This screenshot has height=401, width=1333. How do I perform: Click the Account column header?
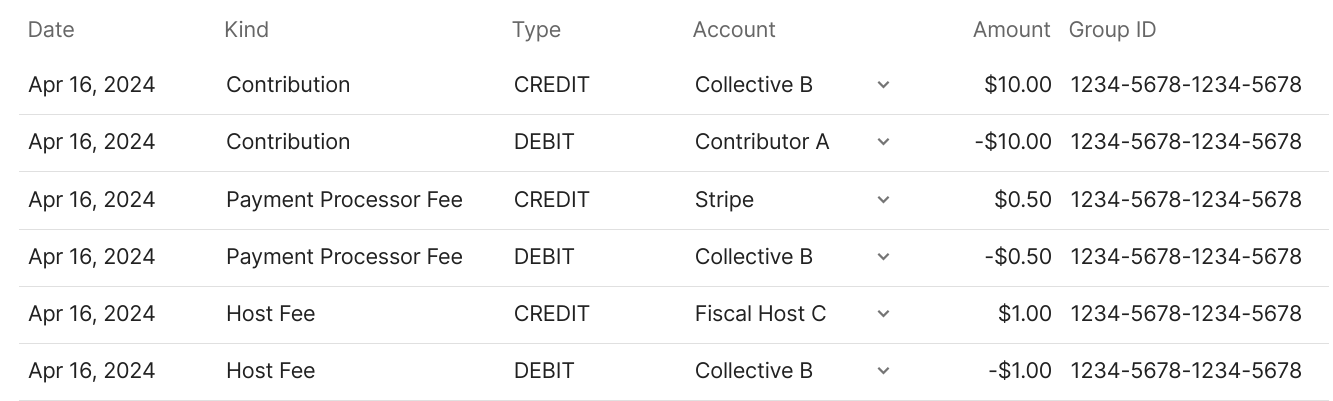[x=734, y=30]
